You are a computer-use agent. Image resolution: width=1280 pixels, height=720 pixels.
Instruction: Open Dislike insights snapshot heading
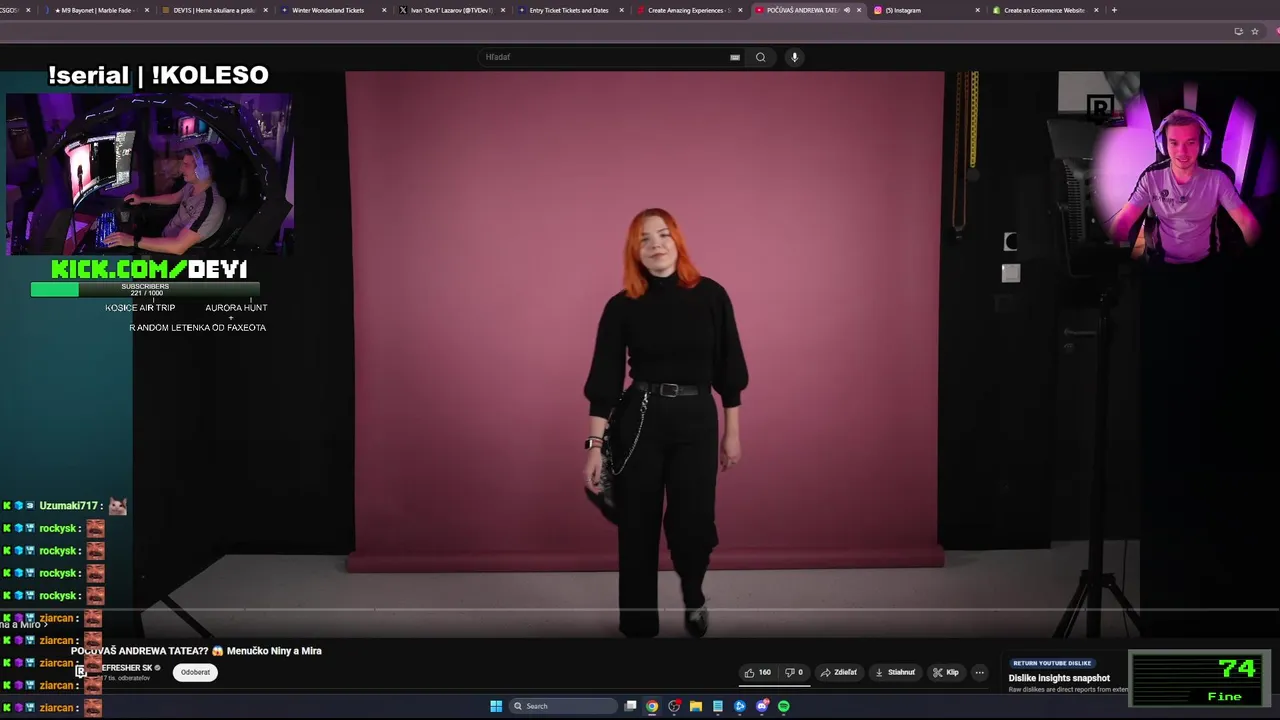(x=1059, y=678)
